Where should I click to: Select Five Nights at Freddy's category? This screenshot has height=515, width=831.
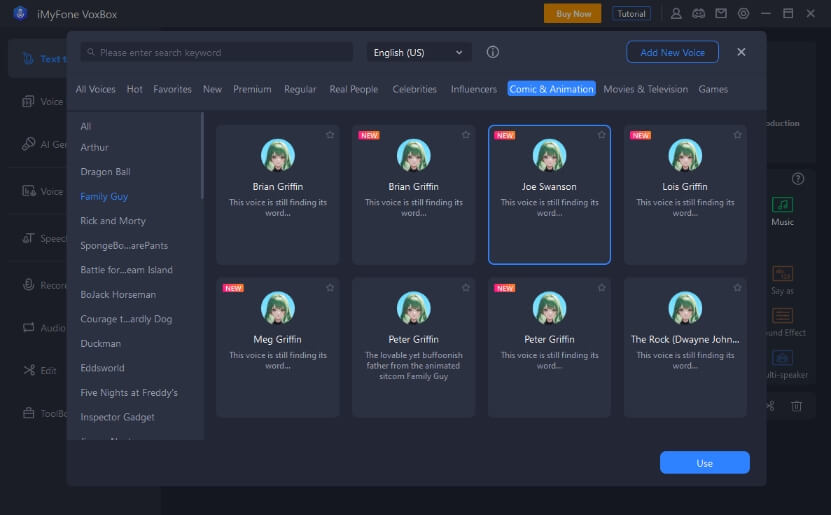(129, 393)
